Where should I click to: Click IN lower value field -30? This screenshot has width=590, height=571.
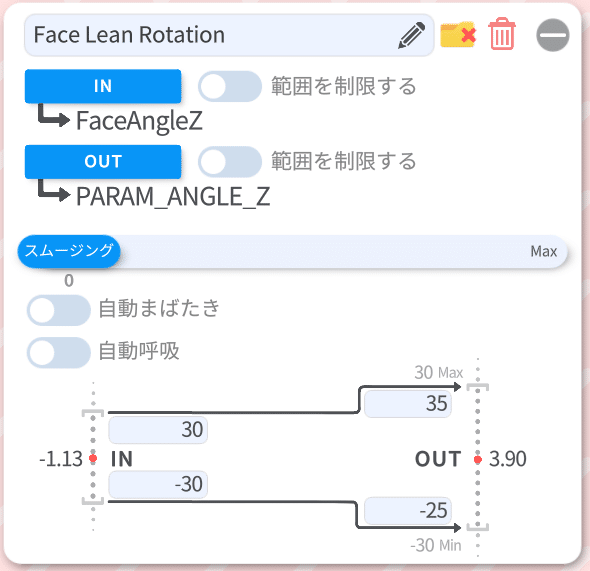[158, 484]
